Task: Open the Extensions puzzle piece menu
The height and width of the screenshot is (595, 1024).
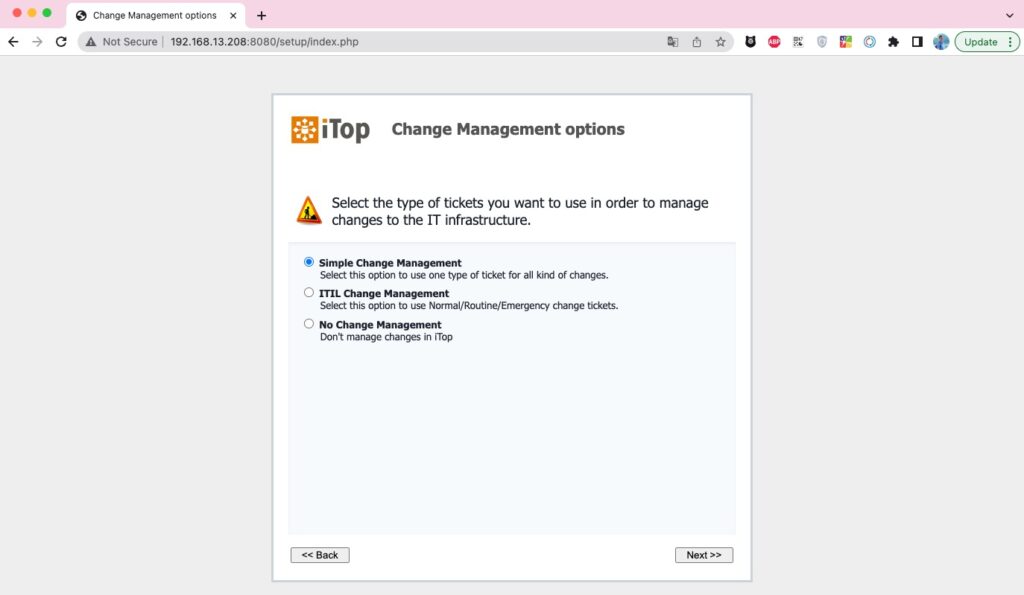Action: (893, 42)
